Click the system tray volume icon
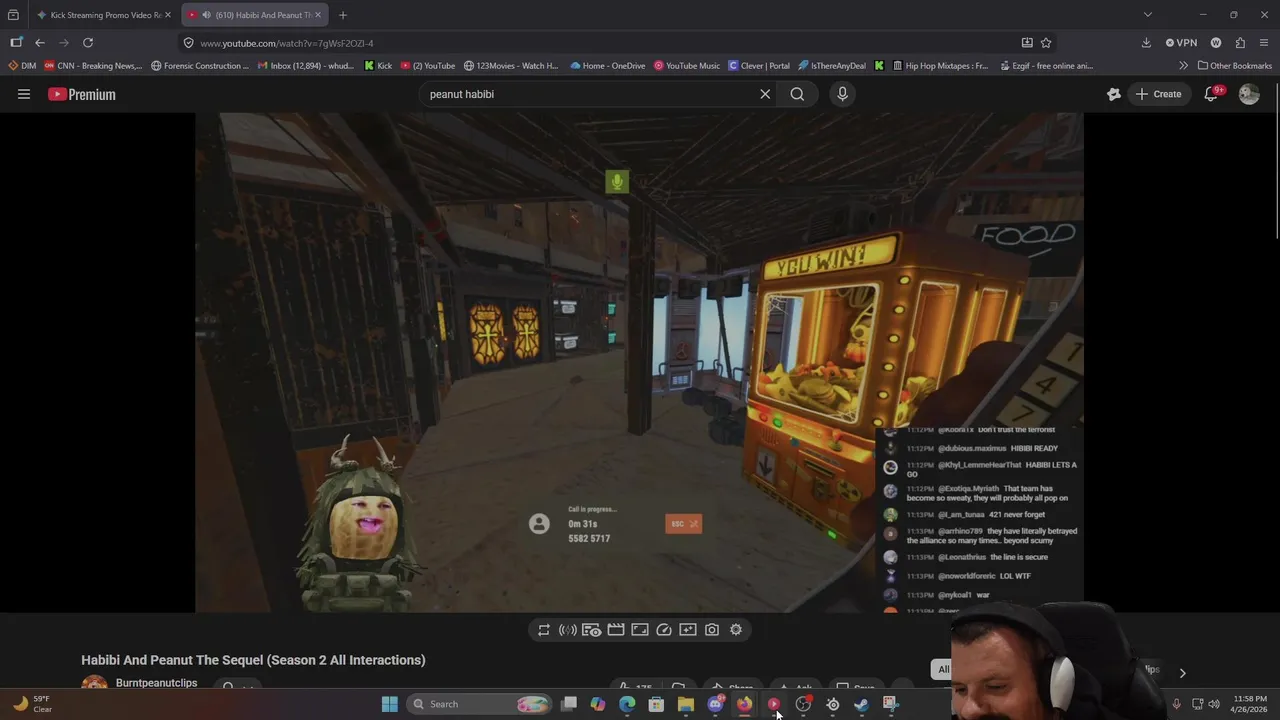Screen dimensions: 1280x720 pos(1214,704)
